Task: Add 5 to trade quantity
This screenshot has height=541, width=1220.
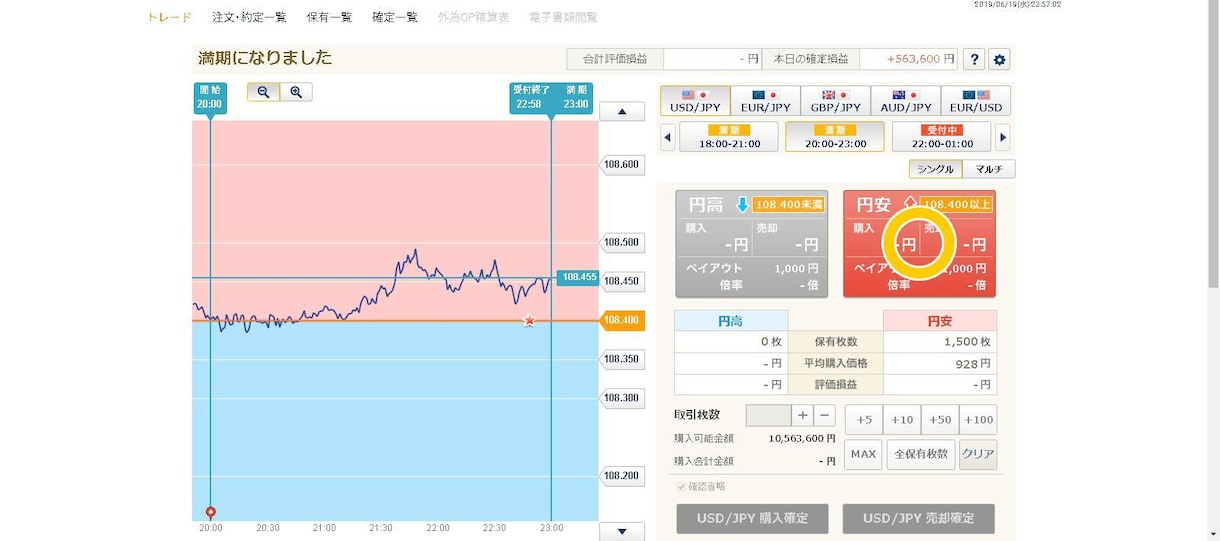Action: pos(864,420)
